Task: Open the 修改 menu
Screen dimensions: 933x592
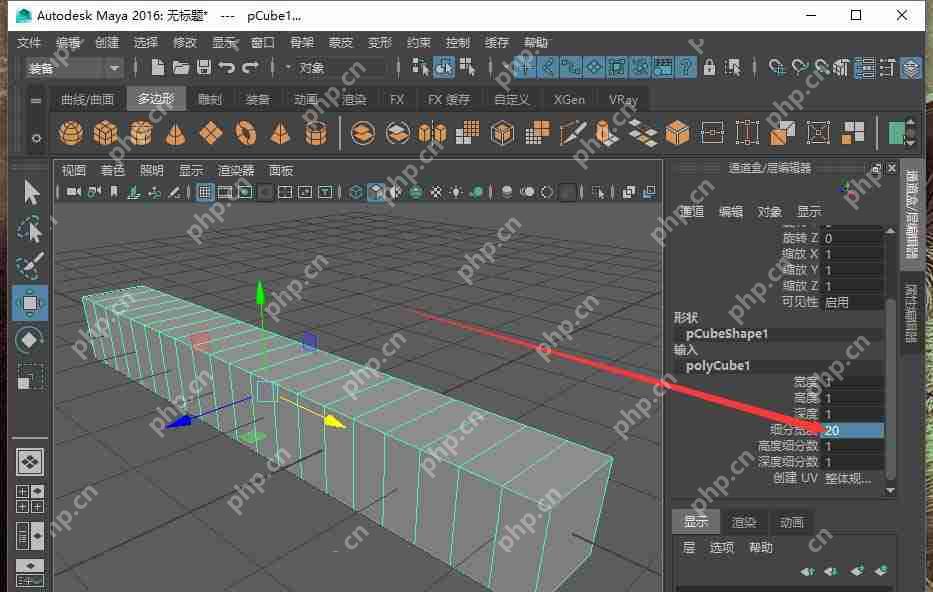Action: click(185, 42)
